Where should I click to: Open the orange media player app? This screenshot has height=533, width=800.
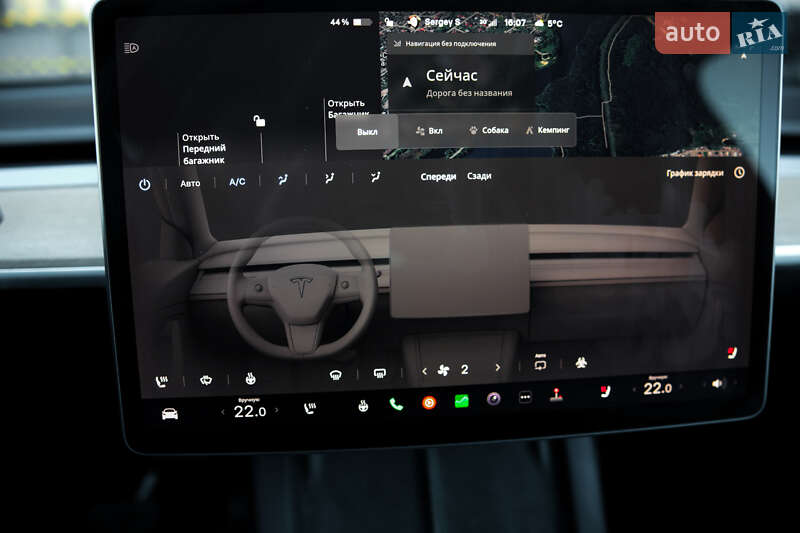429,403
